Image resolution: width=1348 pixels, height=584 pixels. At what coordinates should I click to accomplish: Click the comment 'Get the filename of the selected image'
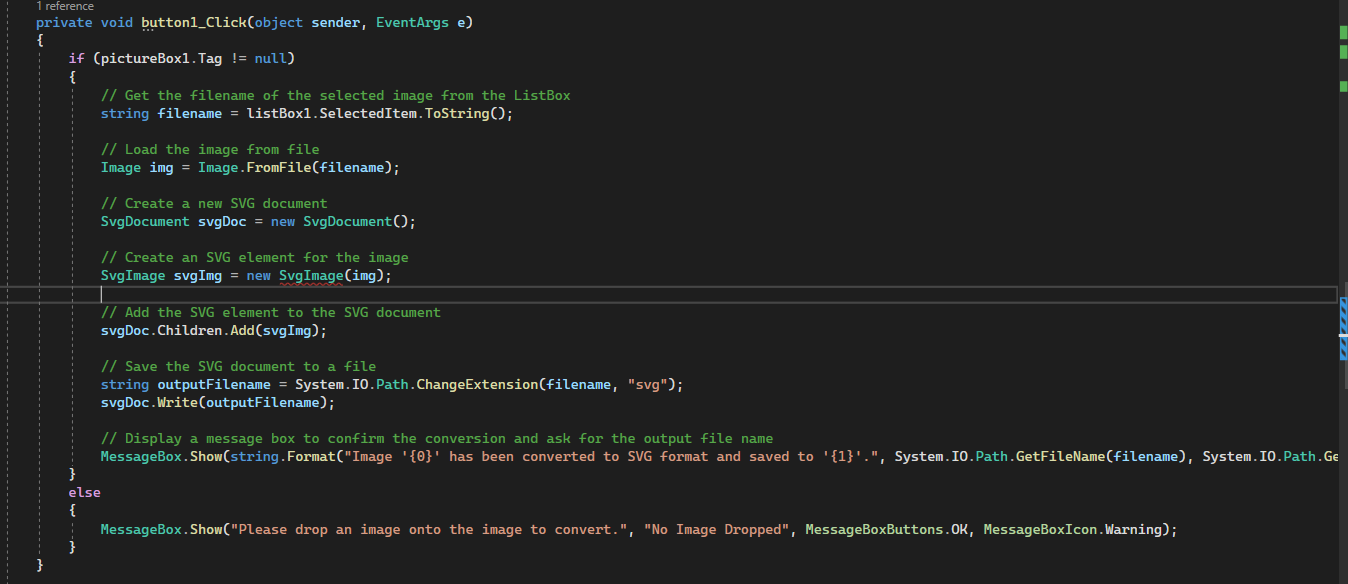point(279,95)
